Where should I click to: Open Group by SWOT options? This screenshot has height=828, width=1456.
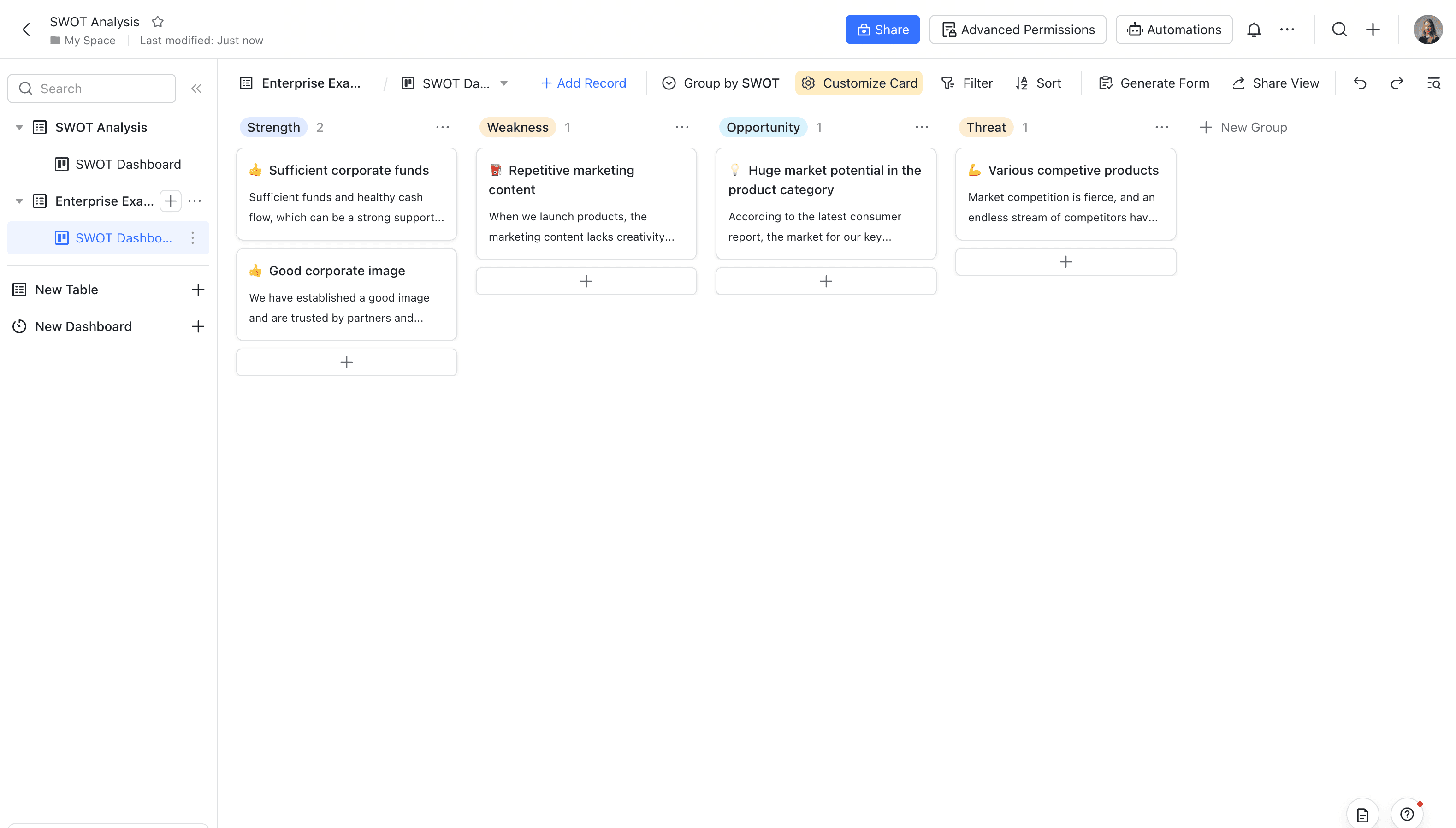pos(720,83)
